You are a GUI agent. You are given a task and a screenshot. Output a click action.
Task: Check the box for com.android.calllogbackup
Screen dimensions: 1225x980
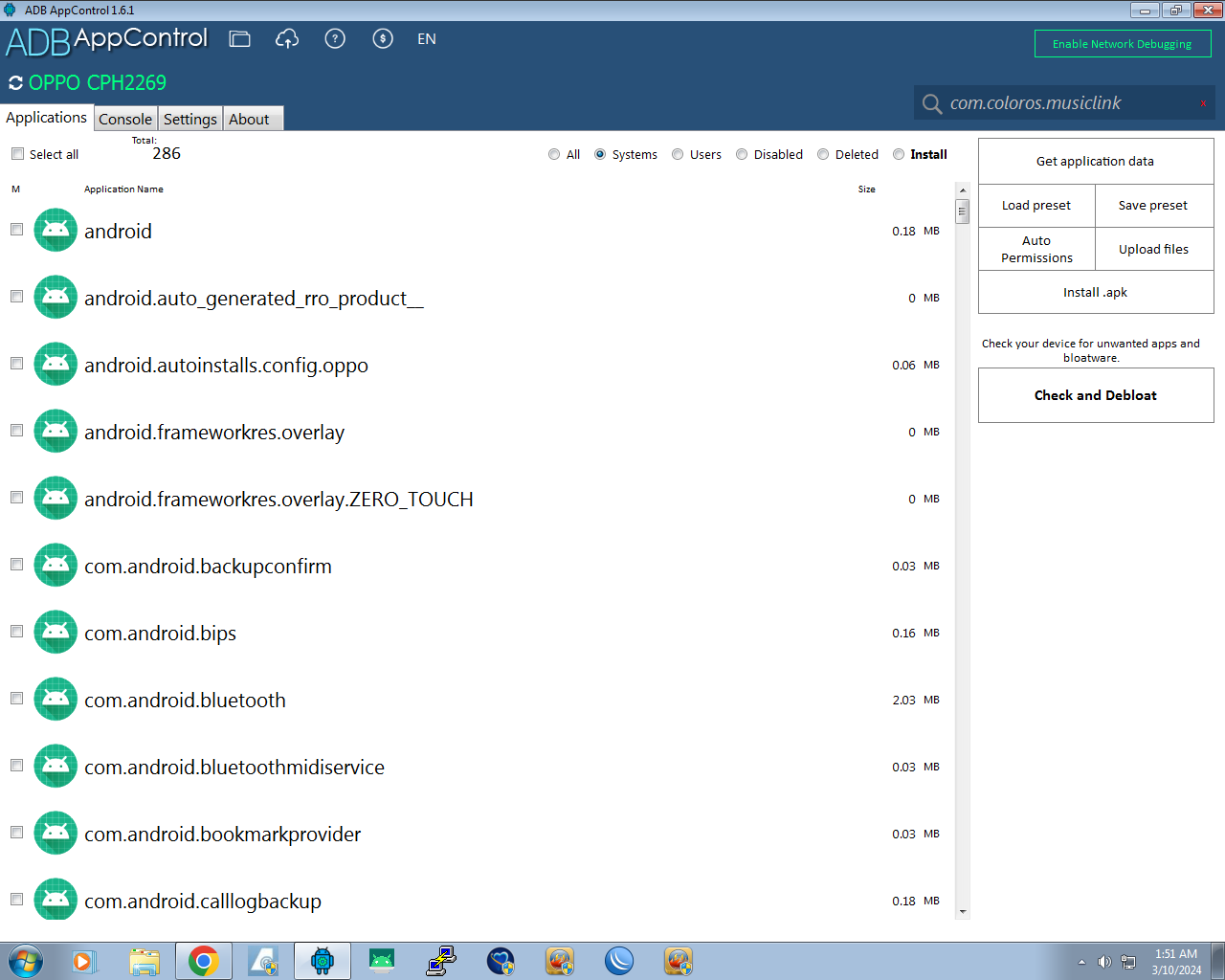coord(16,900)
